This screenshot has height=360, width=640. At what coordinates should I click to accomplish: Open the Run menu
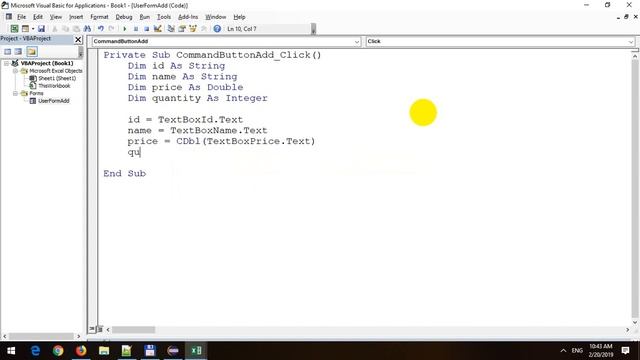point(144,17)
